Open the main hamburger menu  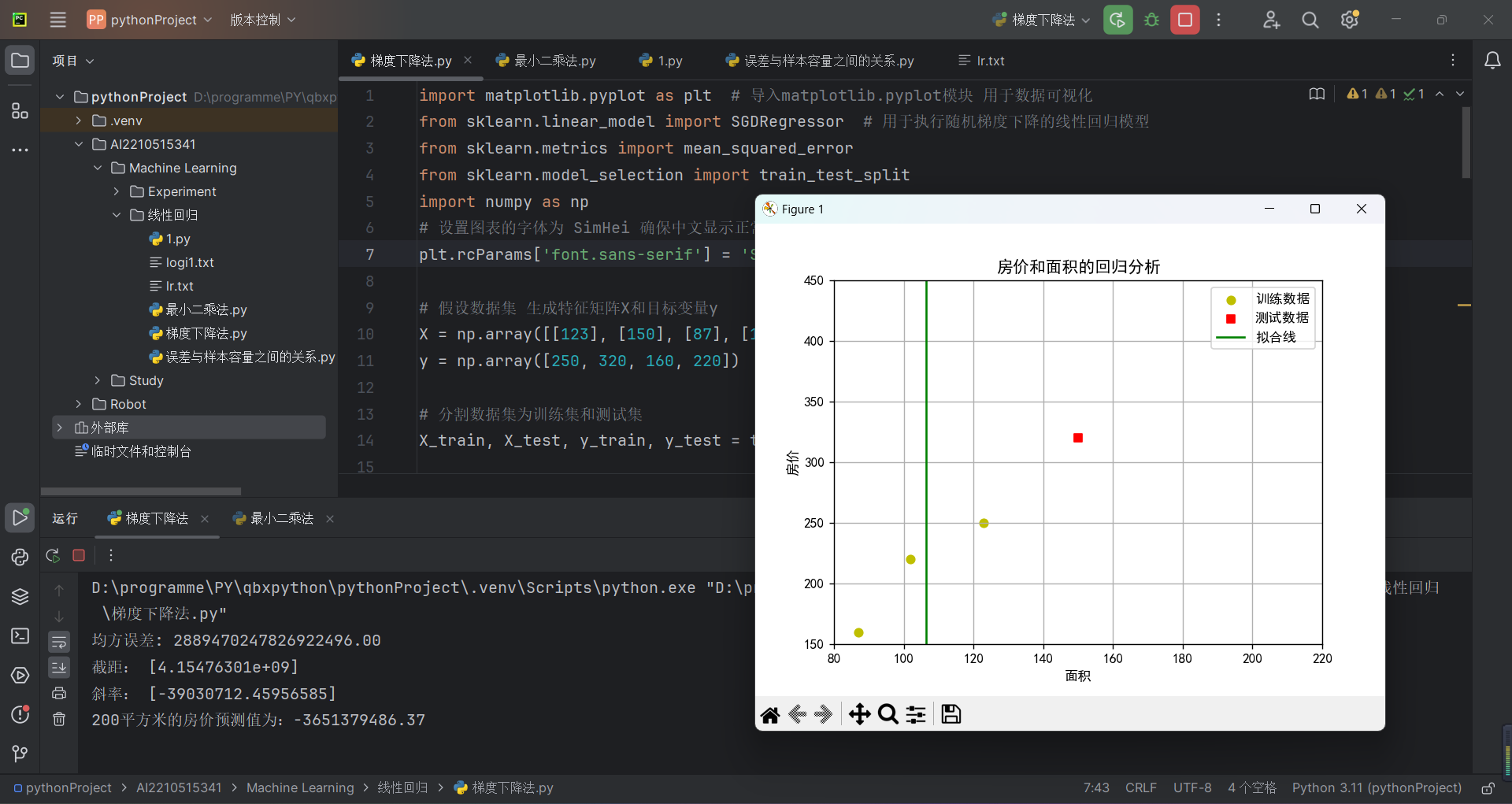[x=57, y=20]
